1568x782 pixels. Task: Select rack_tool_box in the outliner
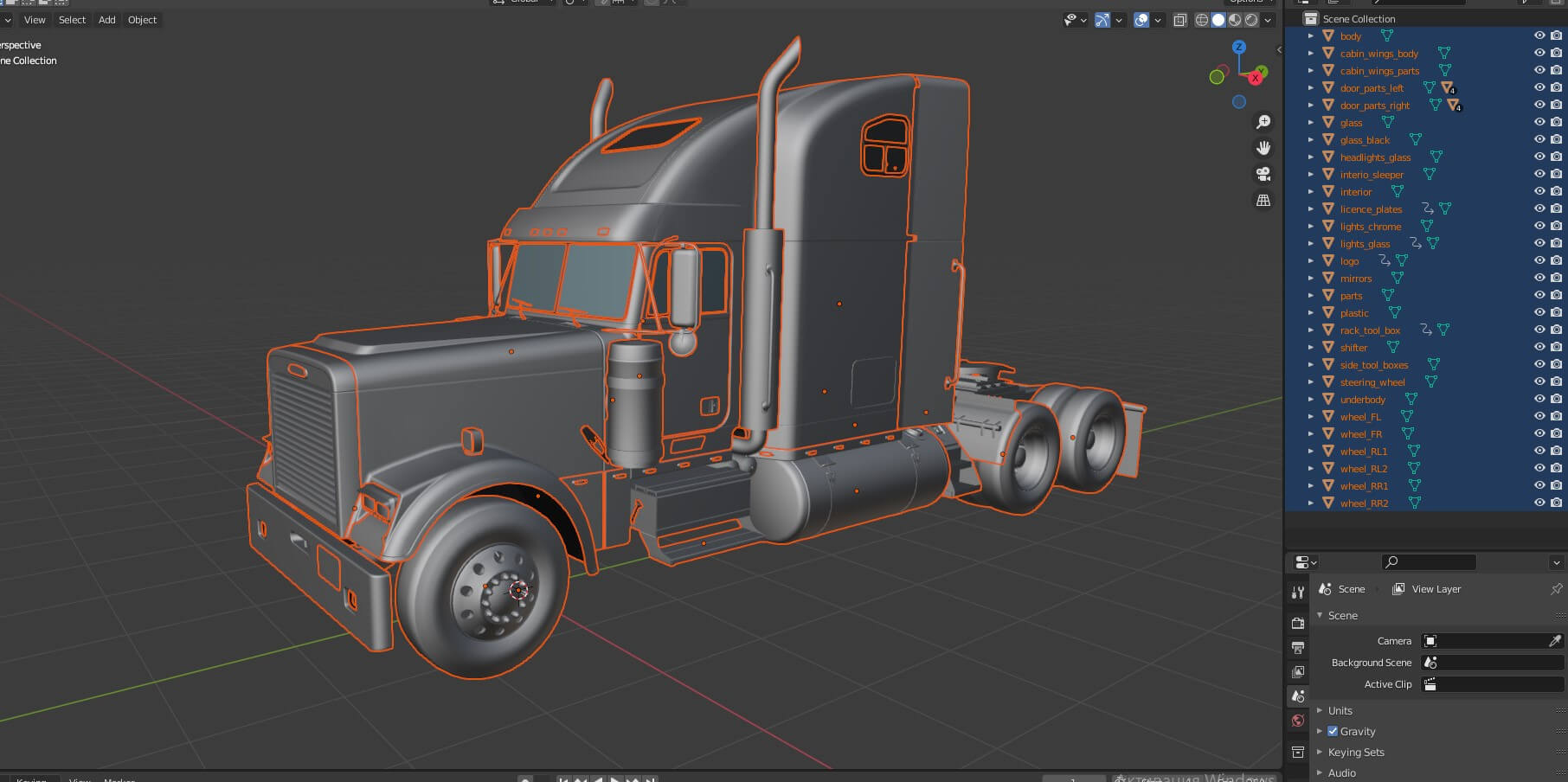(1370, 330)
